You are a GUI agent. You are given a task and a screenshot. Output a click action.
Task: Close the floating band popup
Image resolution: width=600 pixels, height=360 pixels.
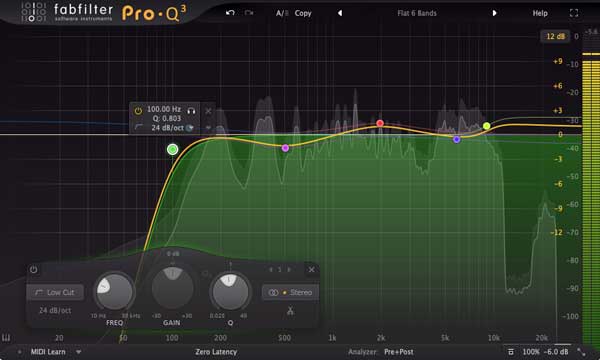pyautogui.click(x=208, y=111)
